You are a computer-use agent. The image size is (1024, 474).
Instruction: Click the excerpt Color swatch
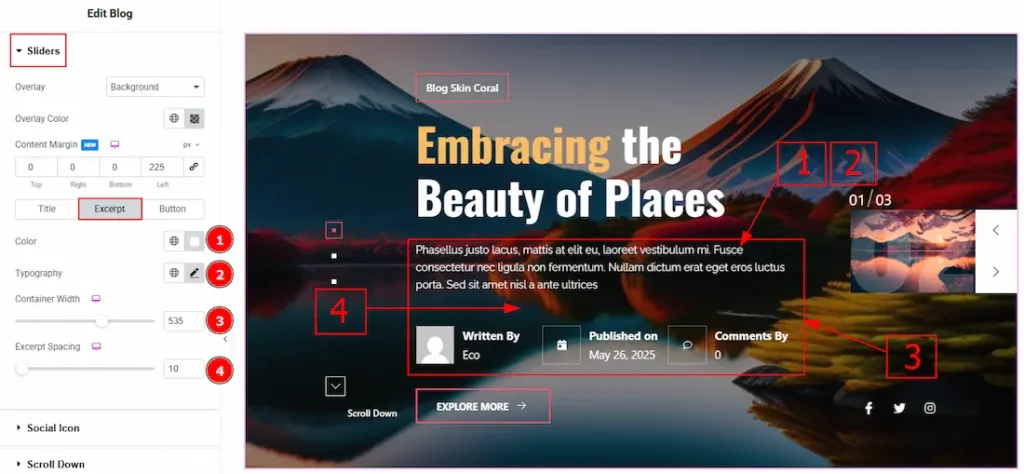pyautogui.click(x=194, y=241)
